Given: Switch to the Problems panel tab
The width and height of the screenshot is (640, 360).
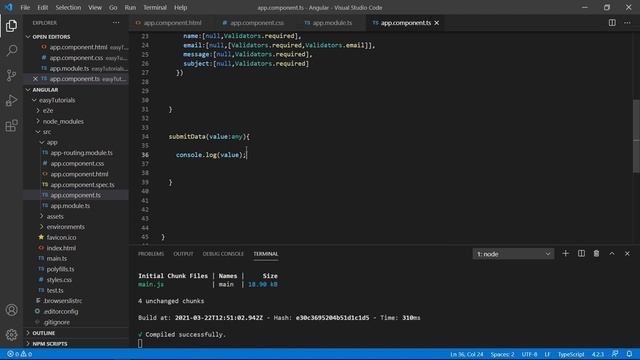Looking at the screenshot, I should coord(151,254).
